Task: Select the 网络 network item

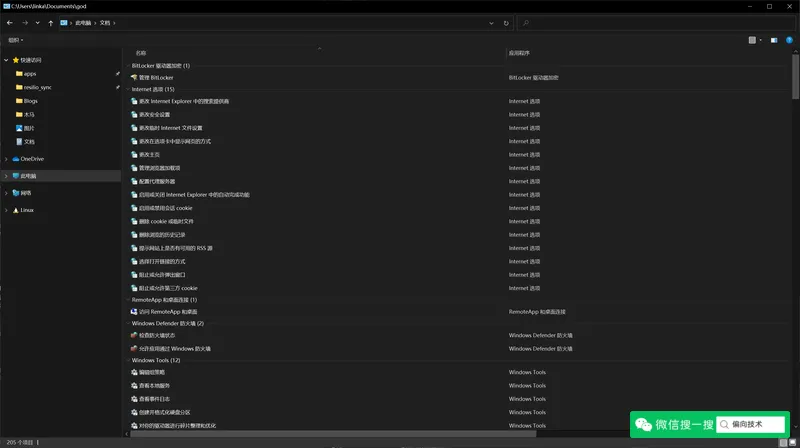Action: point(22,193)
